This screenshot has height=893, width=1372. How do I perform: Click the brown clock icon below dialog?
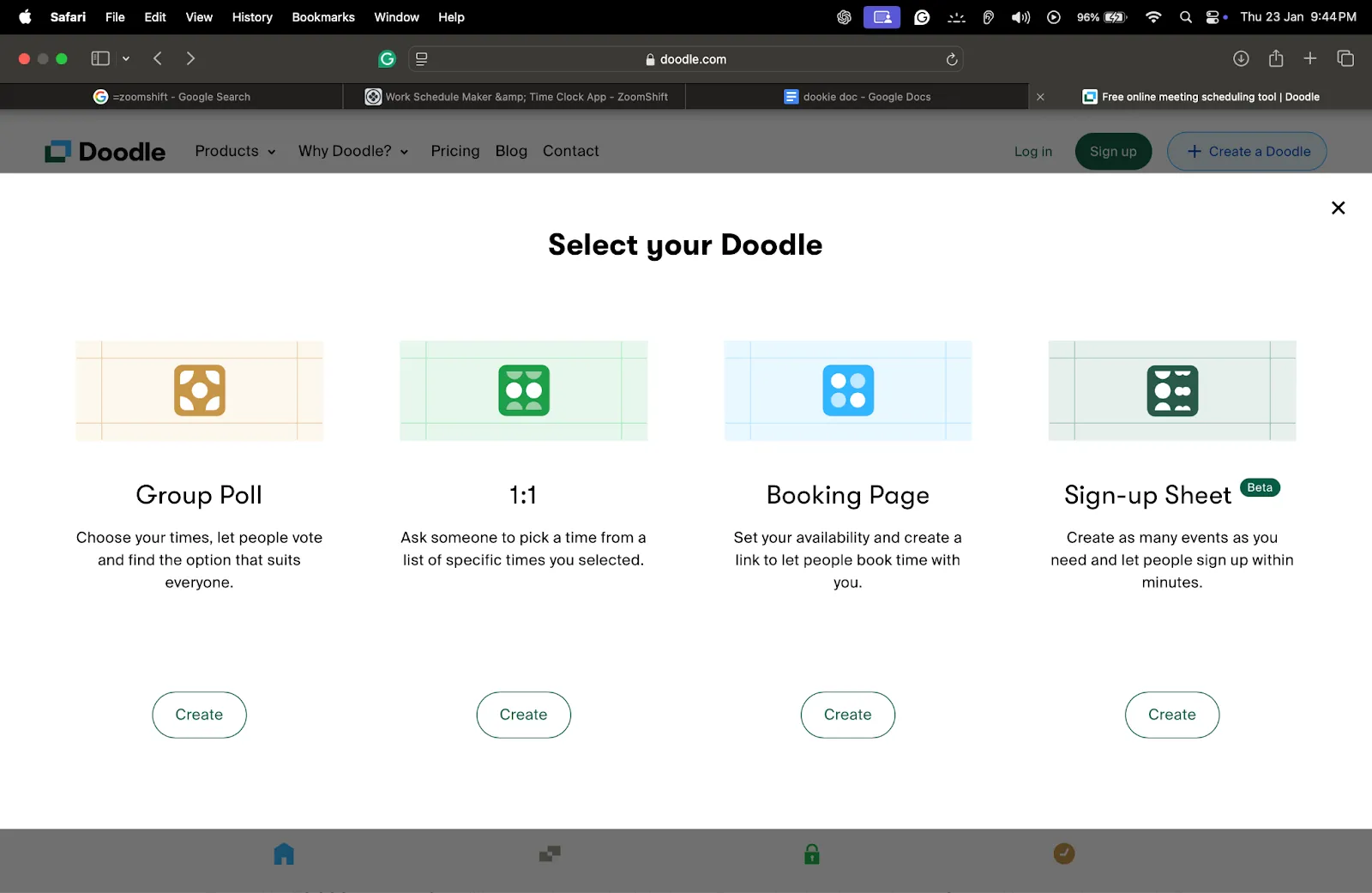click(1064, 854)
